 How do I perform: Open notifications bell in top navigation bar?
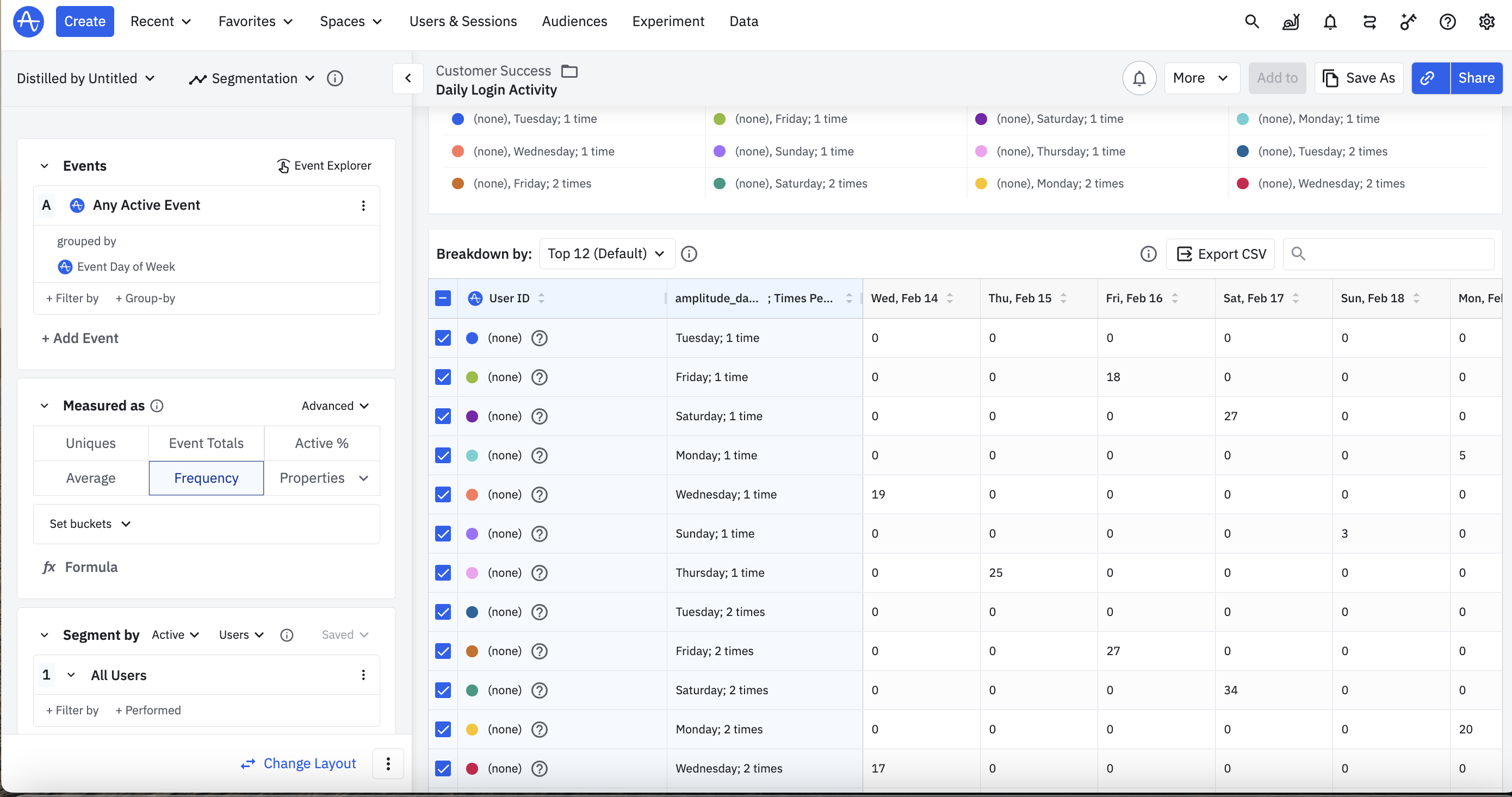(x=1329, y=22)
